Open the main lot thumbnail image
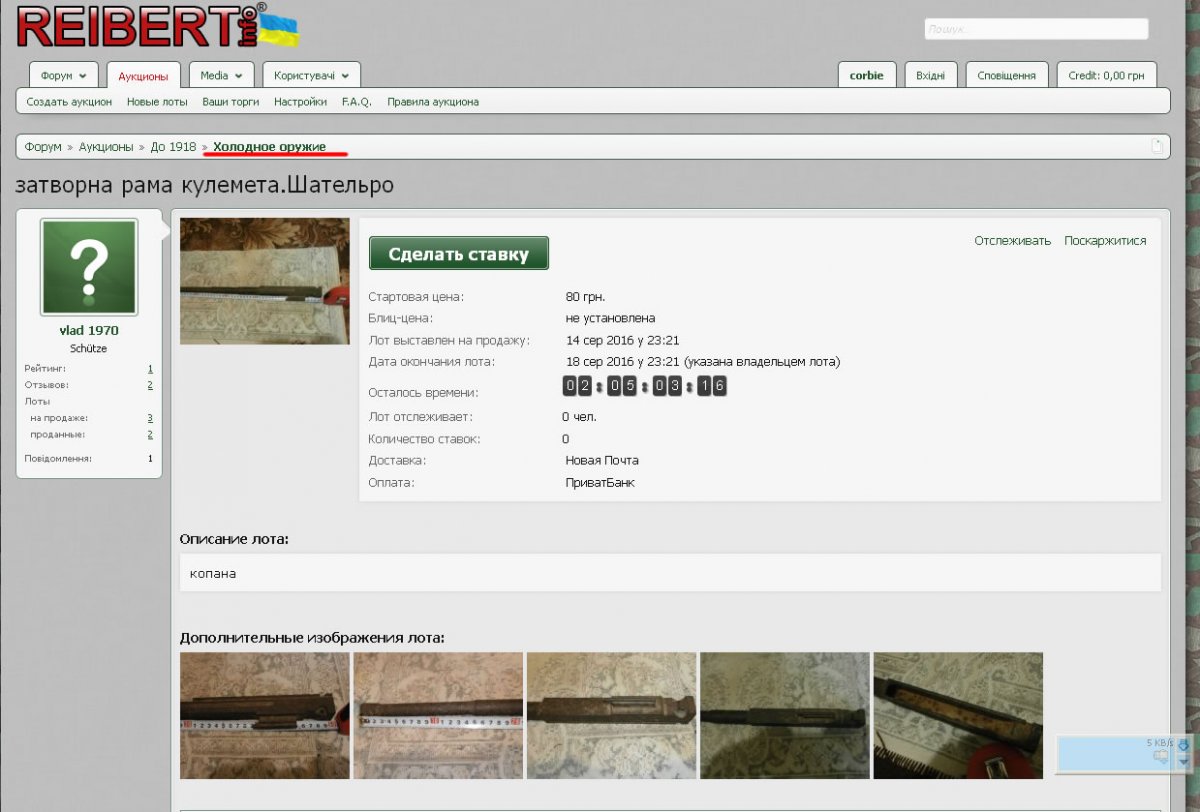The width and height of the screenshot is (1200, 812). coord(265,281)
